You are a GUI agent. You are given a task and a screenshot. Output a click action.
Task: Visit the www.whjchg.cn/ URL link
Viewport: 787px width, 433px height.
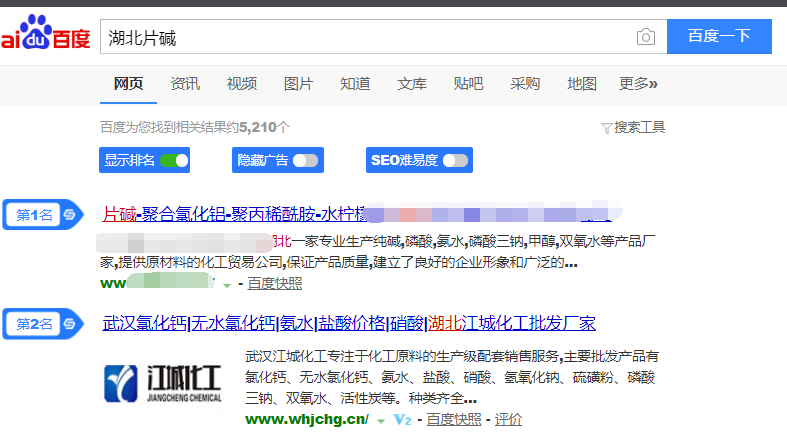pyautogui.click(x=307, y=419)
